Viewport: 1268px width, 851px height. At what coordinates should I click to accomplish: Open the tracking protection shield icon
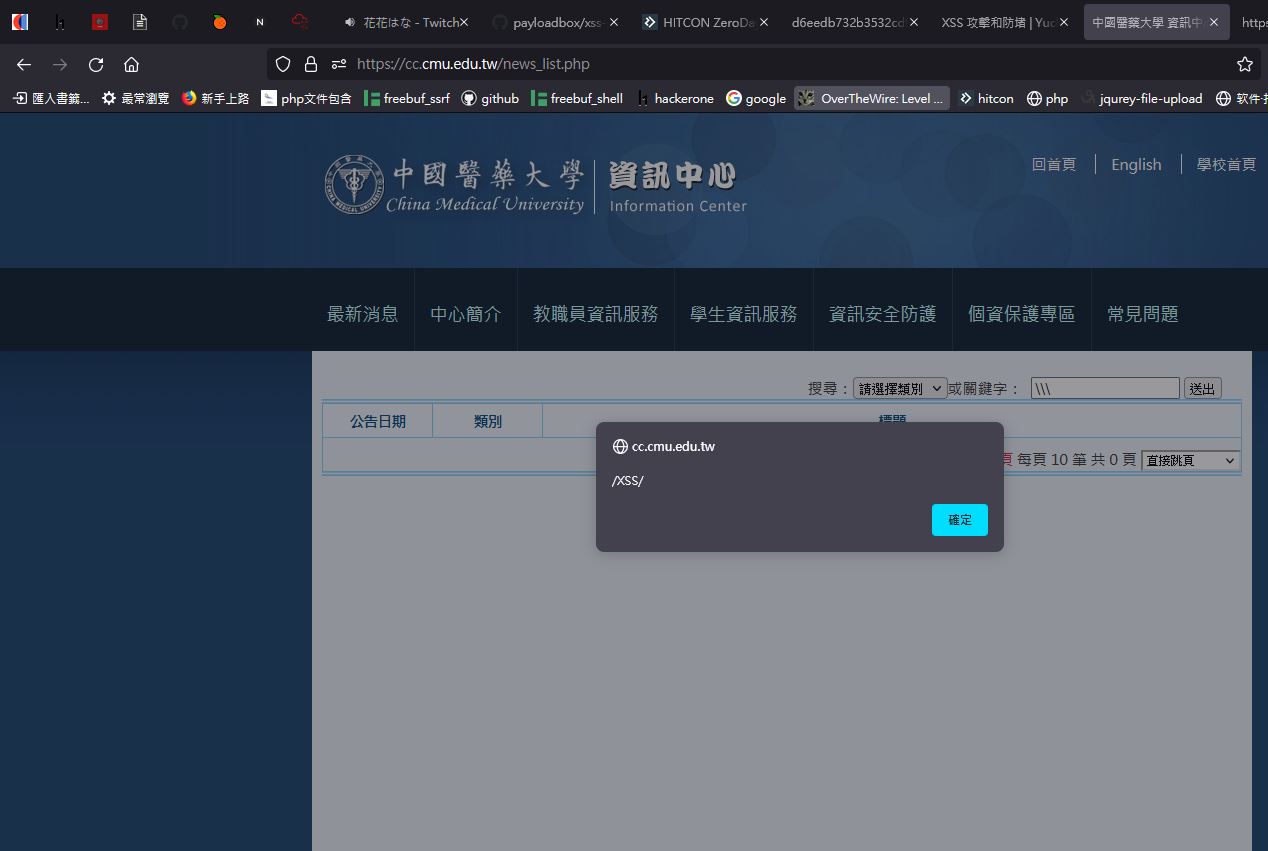[283, 64]
